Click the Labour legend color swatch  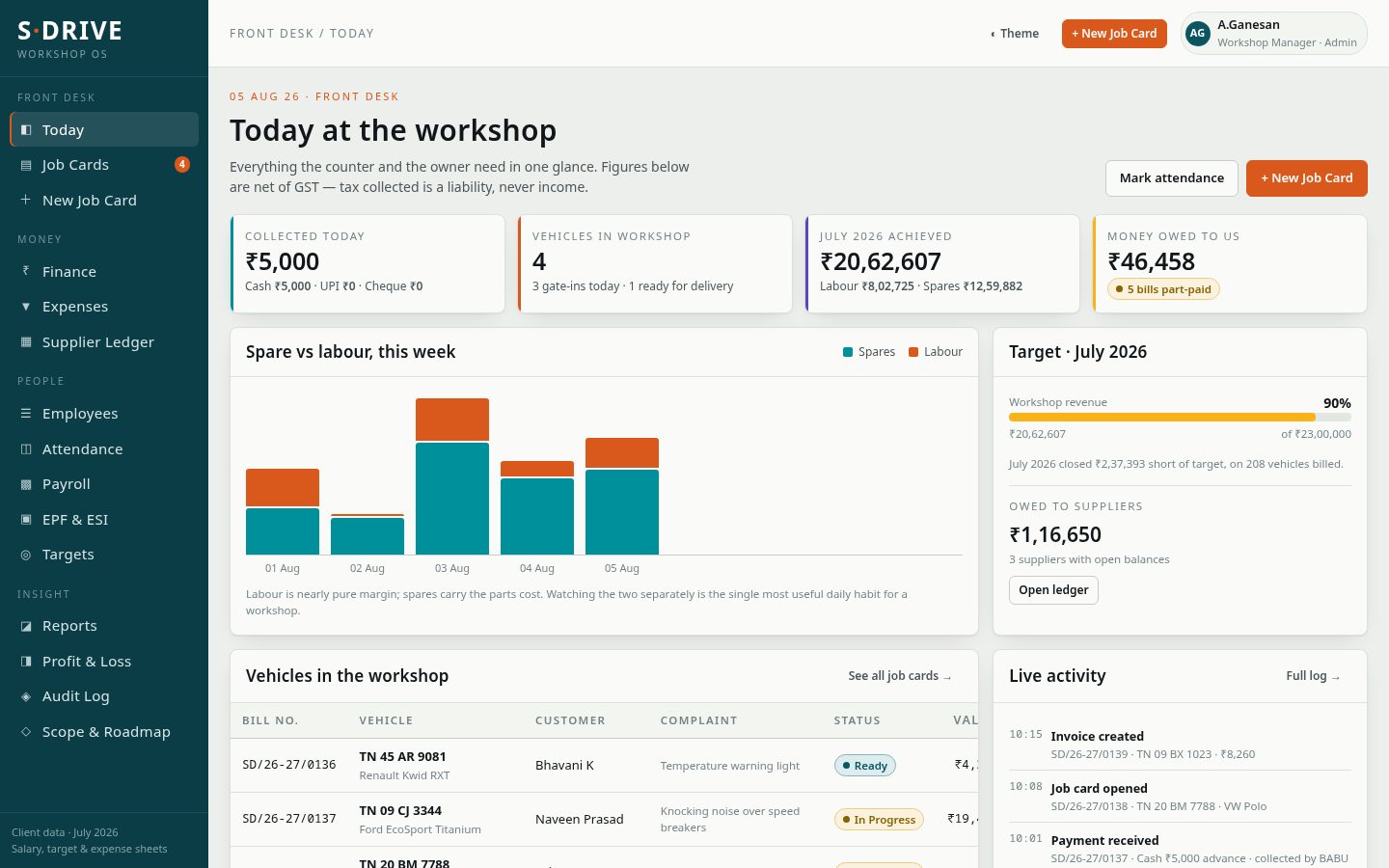coord(913,352)
